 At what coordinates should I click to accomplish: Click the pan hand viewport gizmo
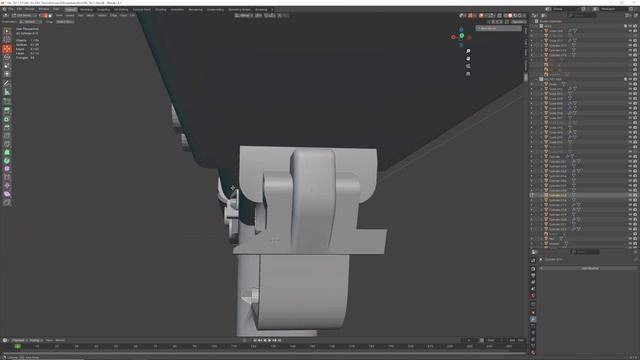[468, 58]
